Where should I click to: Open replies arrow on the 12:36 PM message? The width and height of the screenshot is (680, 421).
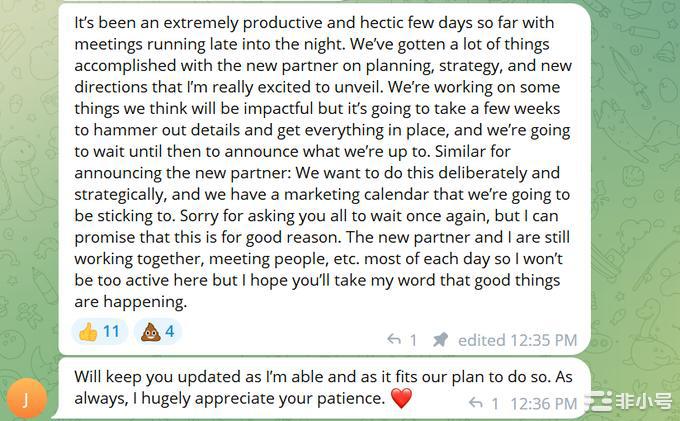tap(477, 403)
